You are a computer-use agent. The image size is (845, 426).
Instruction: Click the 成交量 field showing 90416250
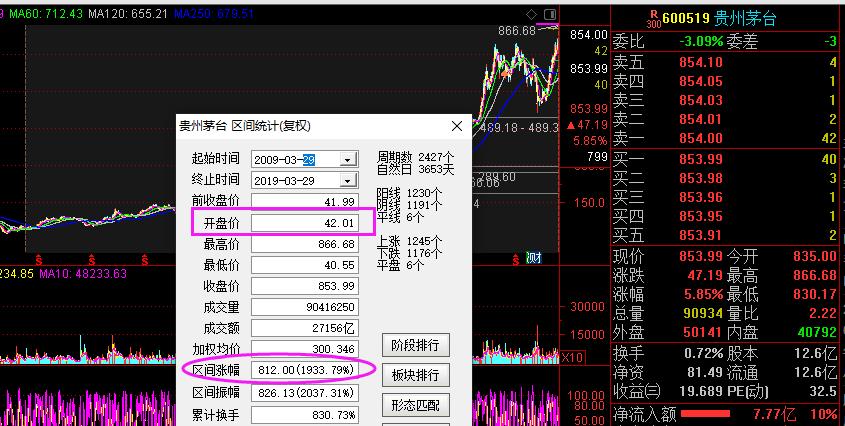click(x=304, y=307)
